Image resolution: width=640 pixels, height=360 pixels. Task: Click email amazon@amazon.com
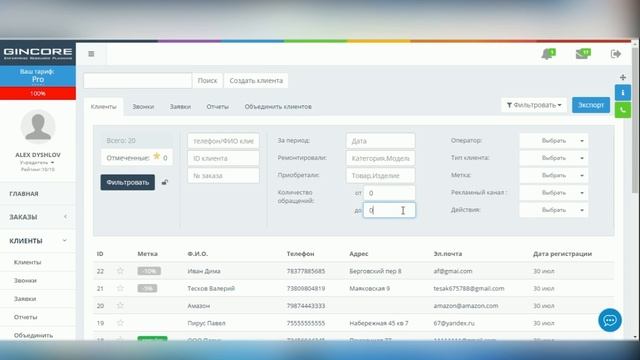click(x=466, y=306)
